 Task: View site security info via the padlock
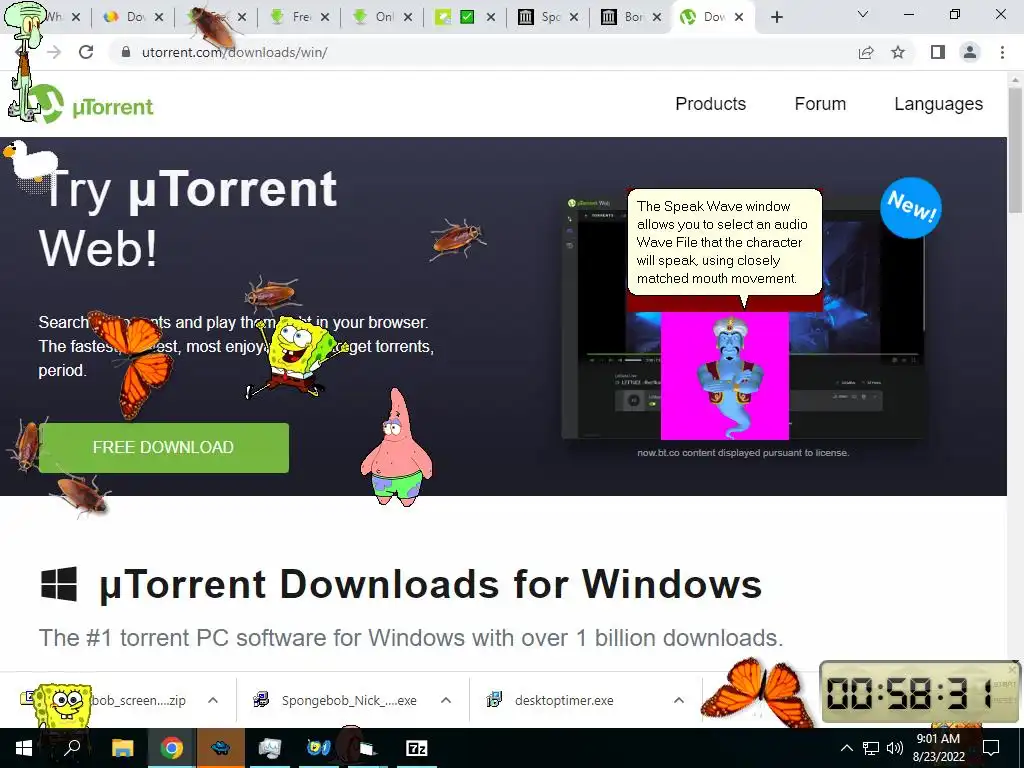coord(126,52)
